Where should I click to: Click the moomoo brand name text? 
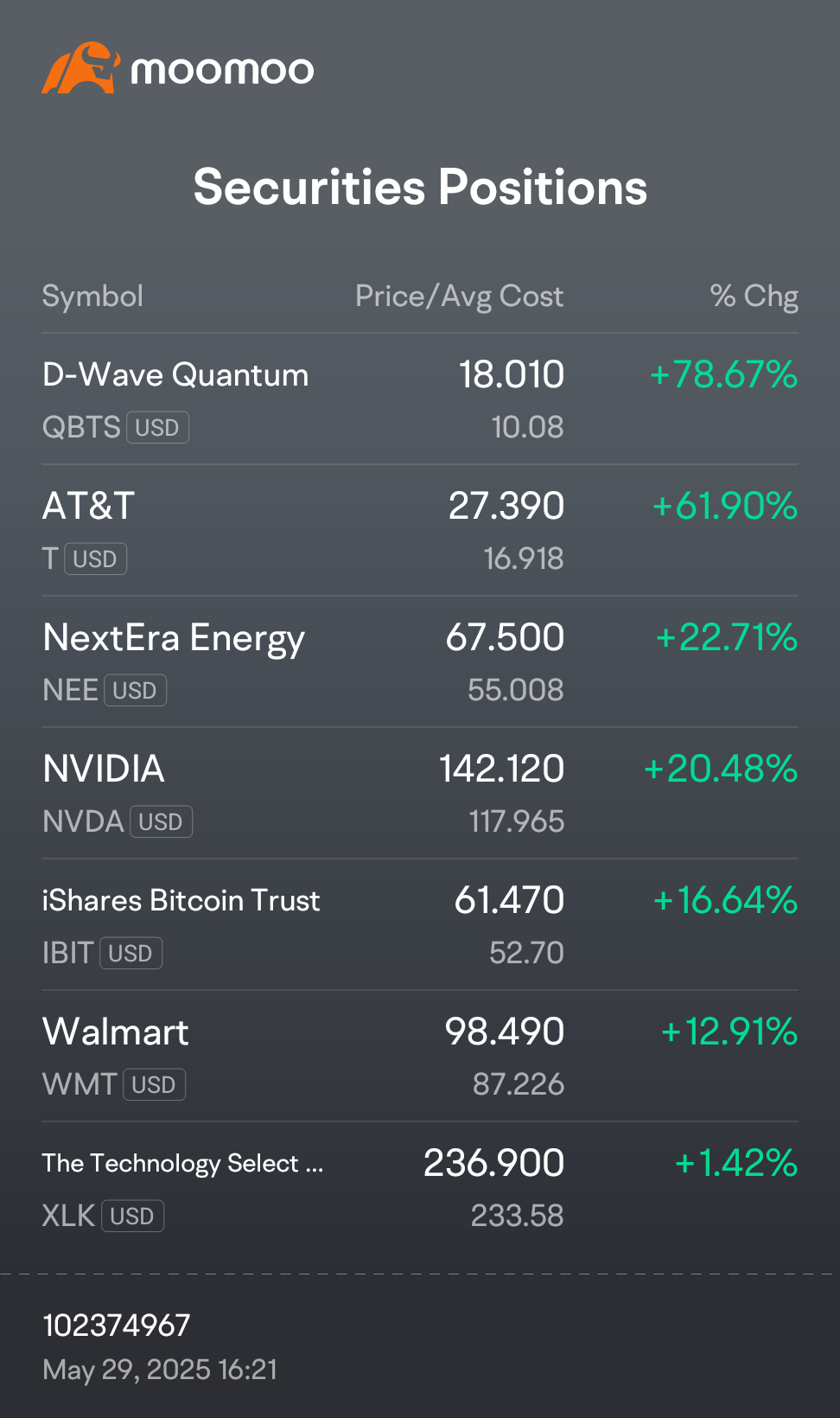point(222,70)
